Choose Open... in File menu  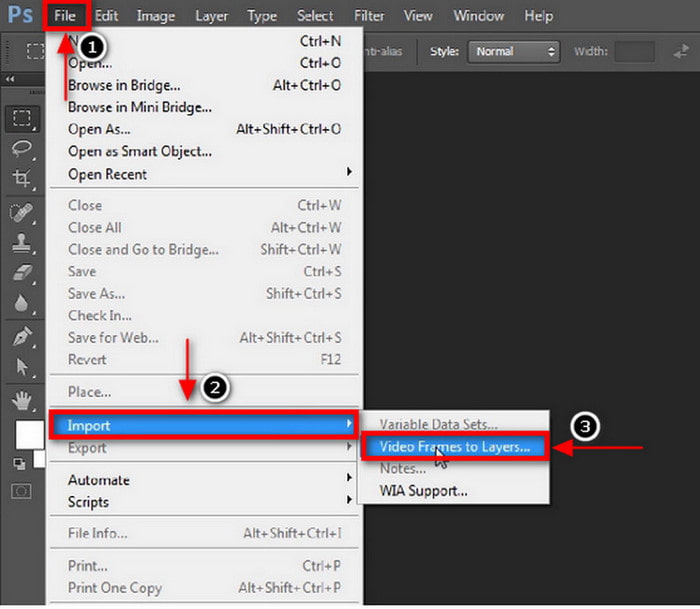pos(204,63)
